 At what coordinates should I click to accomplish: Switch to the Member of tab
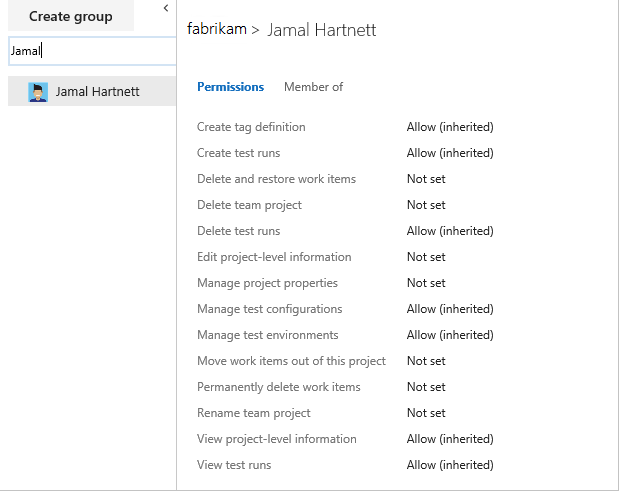coord(313,87)
